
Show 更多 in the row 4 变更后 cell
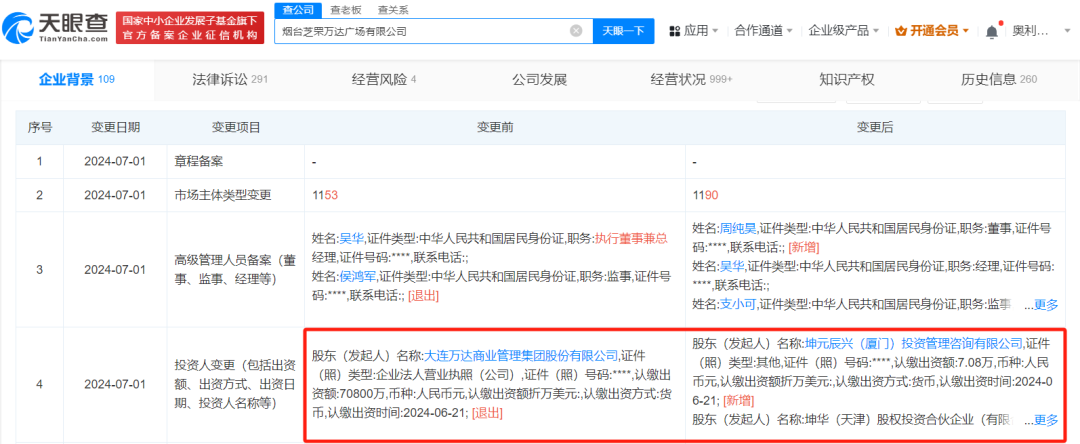(x=1046, y=419)
